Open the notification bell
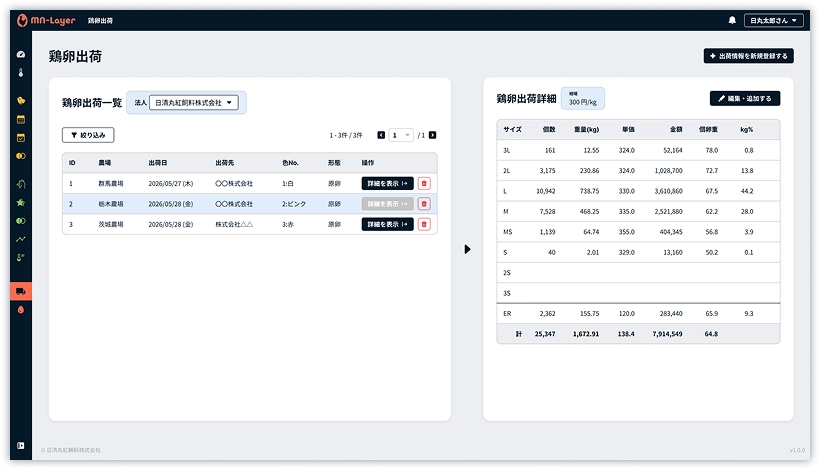The height and width of the screenshot is (470, 820). [732, 20]
